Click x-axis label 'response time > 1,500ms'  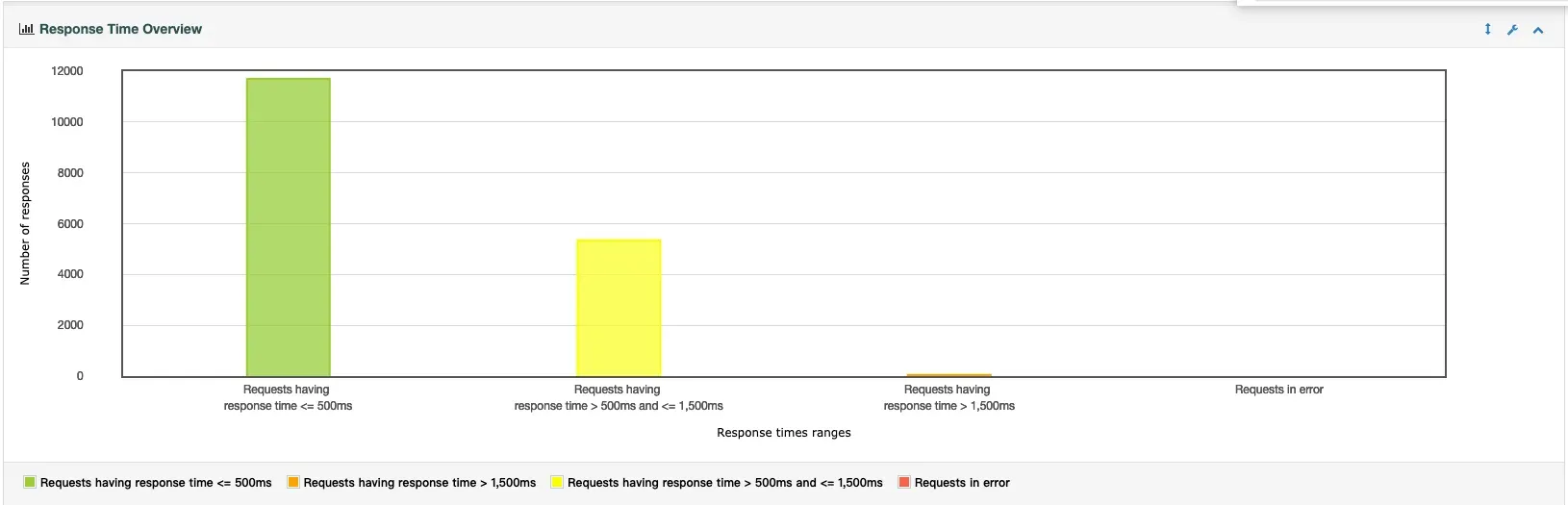coord(948,406)
